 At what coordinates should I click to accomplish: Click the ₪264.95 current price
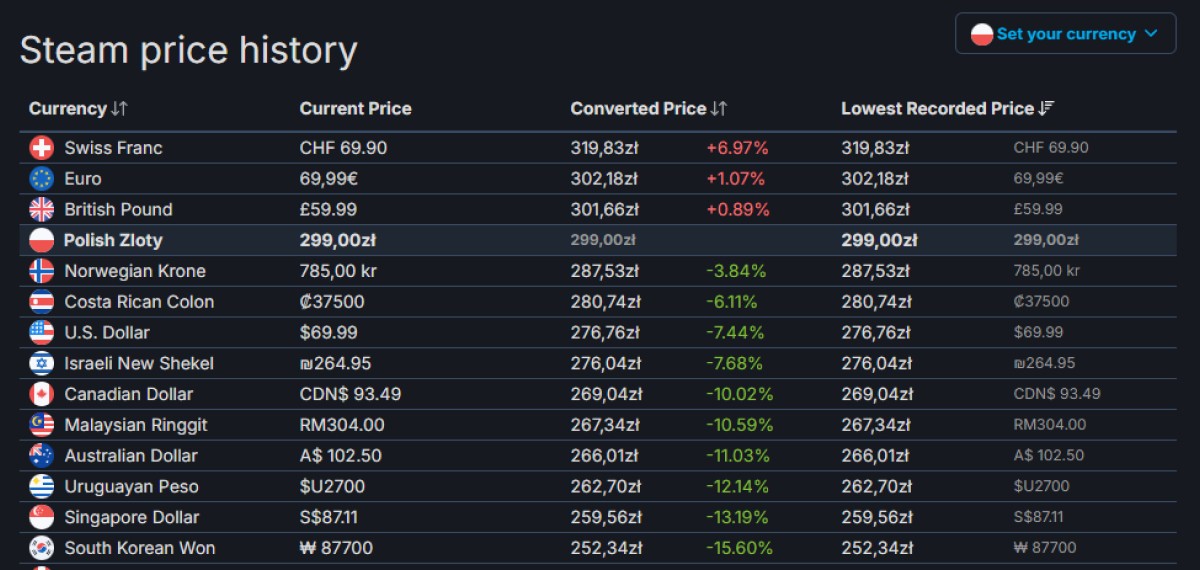coord(335,363)
